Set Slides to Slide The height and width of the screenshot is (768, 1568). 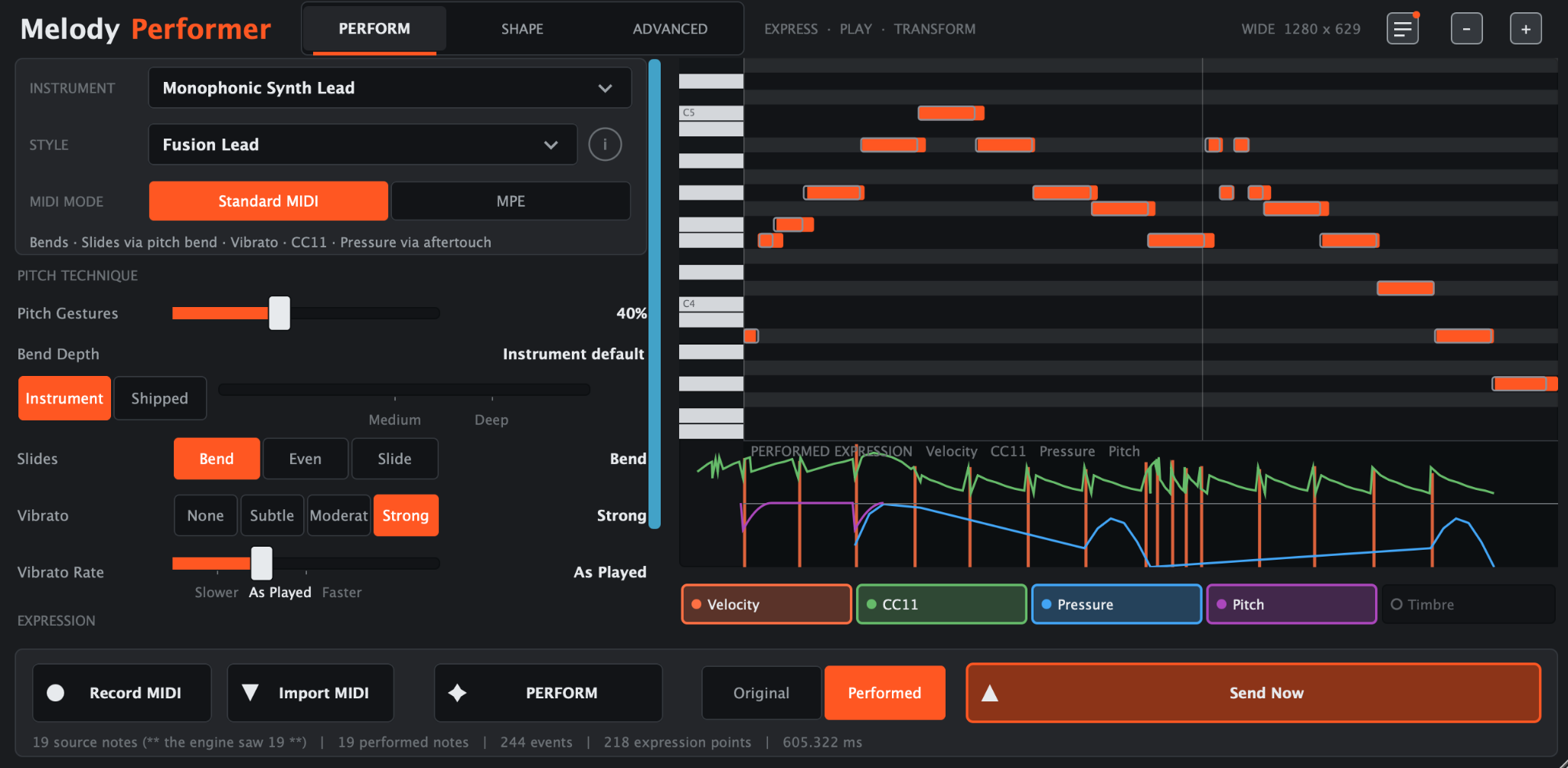(x=394, y=459)
